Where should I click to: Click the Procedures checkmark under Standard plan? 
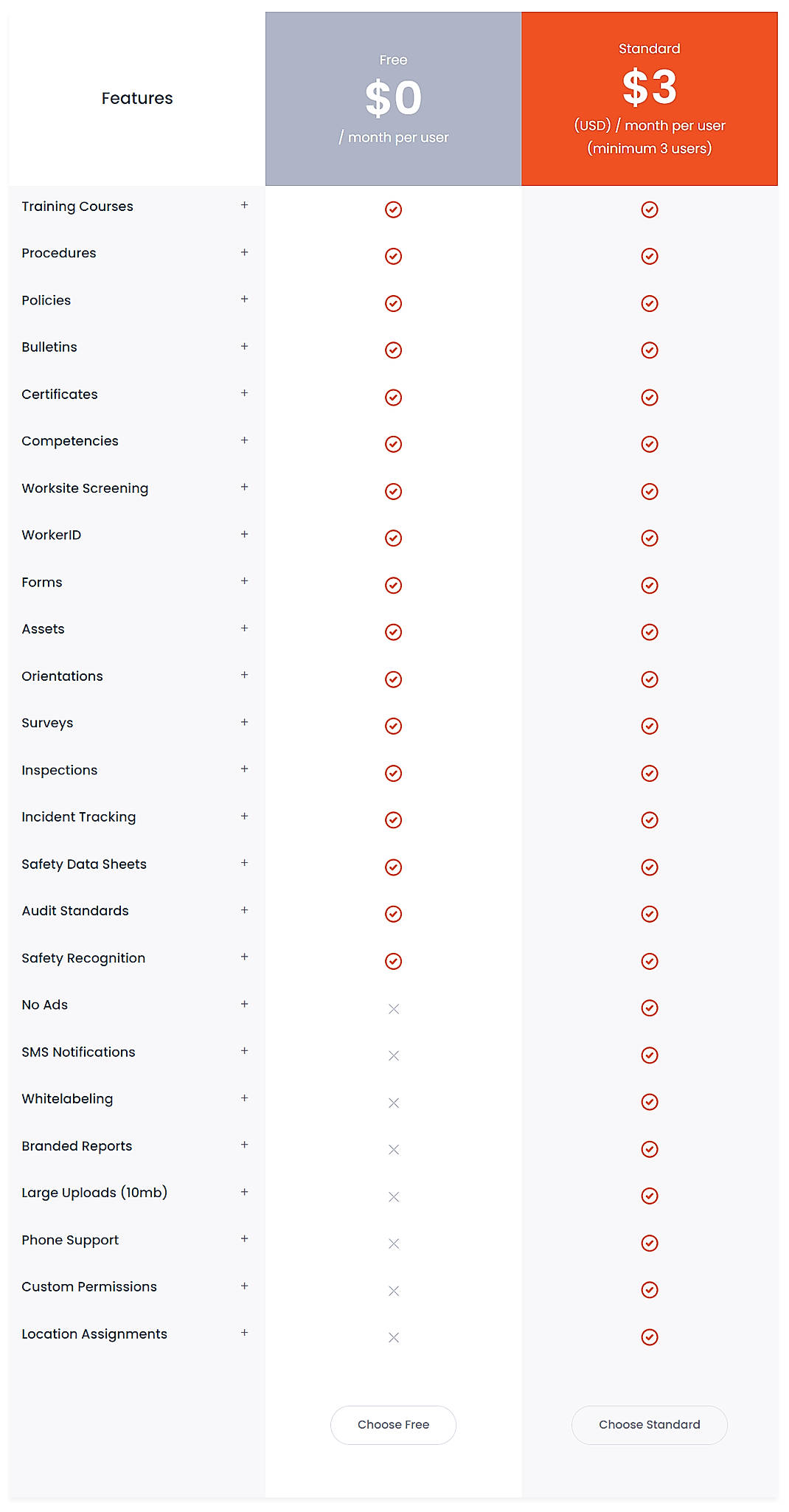(x=650, y=256)
